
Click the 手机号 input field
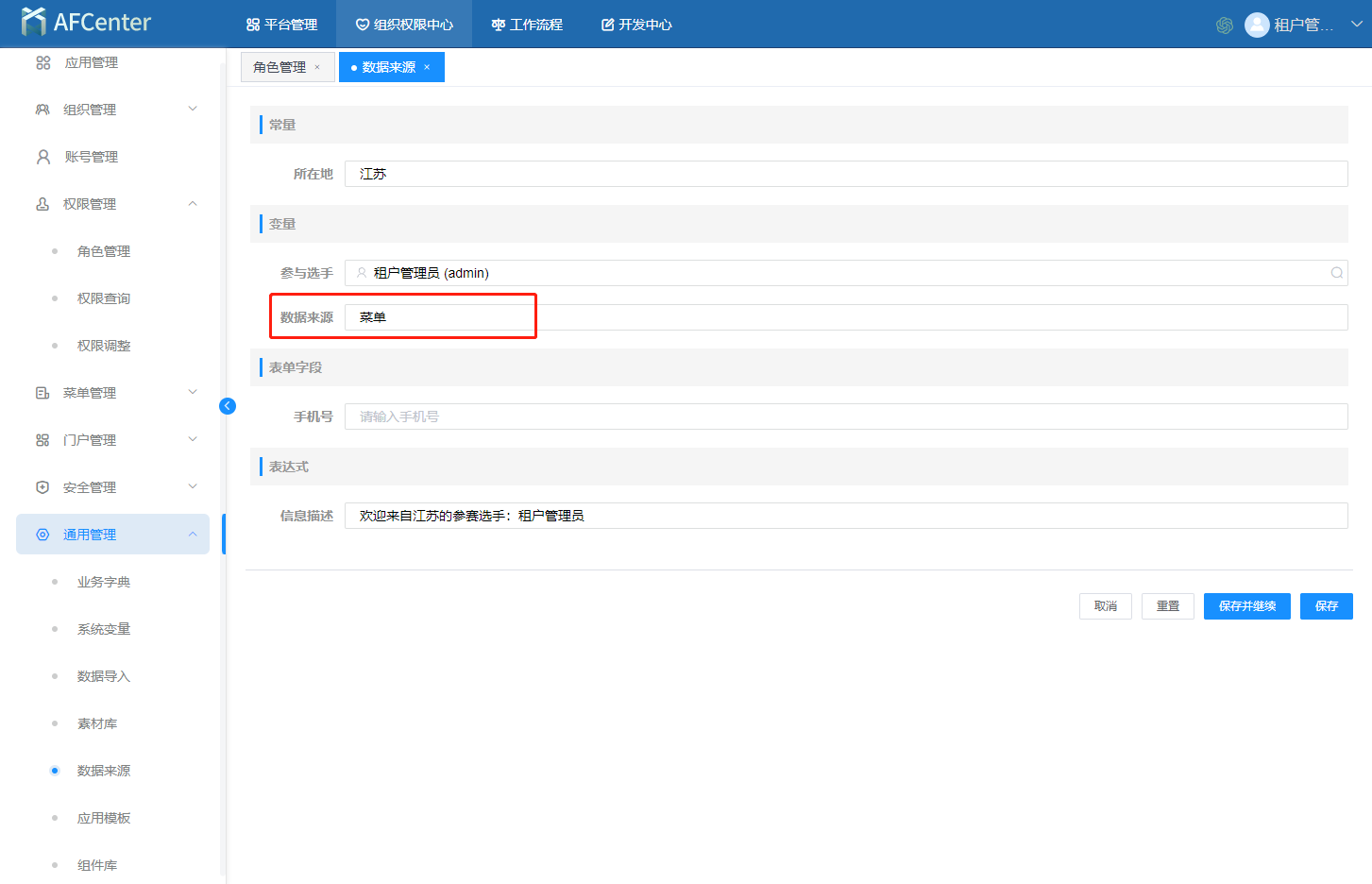(845, 416)
